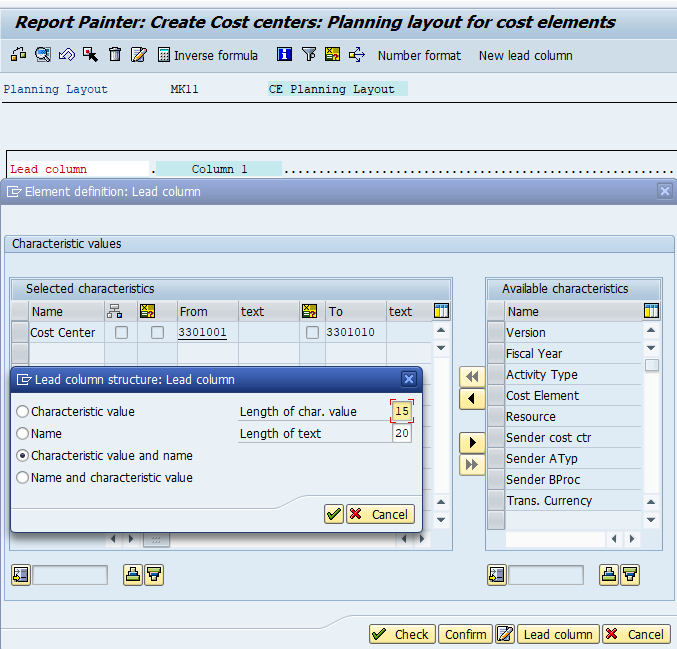Click the filter funnel icon in toolbar
Screen dimensions: 677x649
tap(309, 55)
